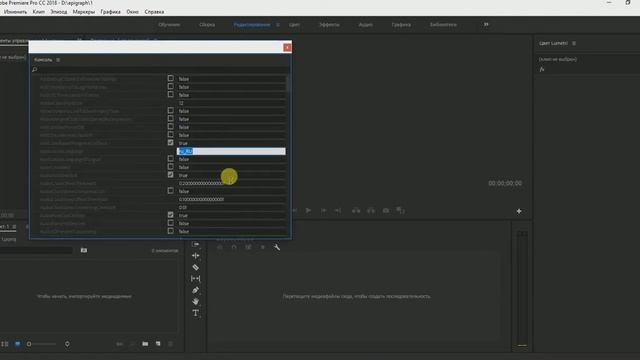Image resolution: width=640 pixels, height=360 pixels.
Task: Open the Эпизод menu
Action: pos(59,12)
